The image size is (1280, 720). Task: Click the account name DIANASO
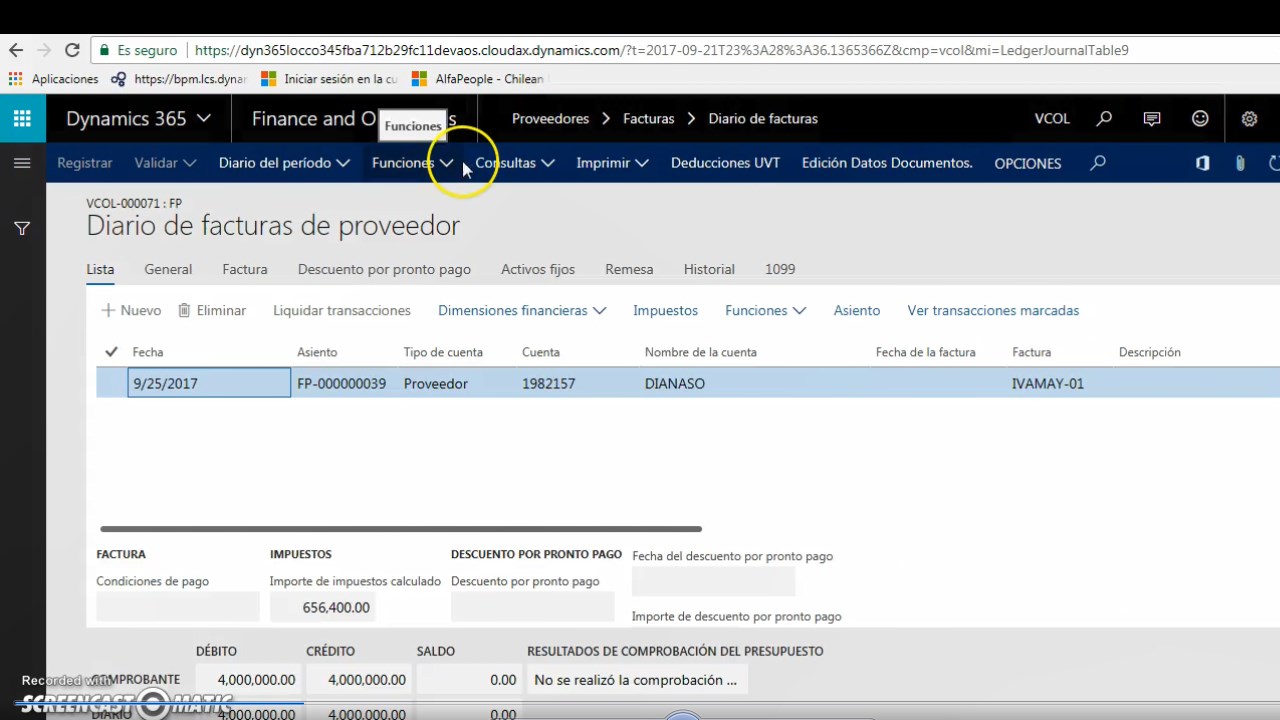tap(675, 383)
